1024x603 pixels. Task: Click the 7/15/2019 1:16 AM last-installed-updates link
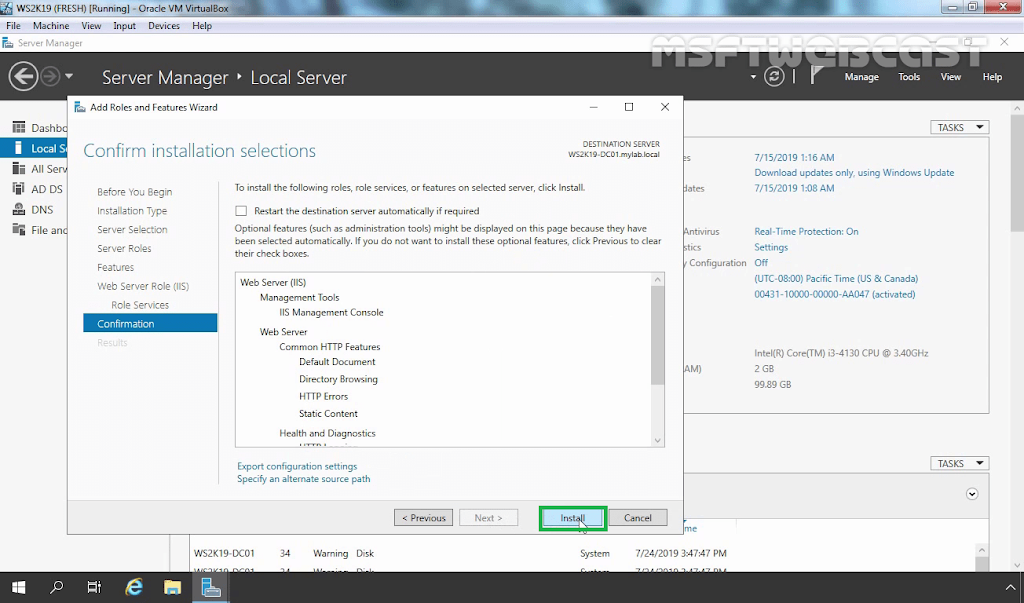794,157
